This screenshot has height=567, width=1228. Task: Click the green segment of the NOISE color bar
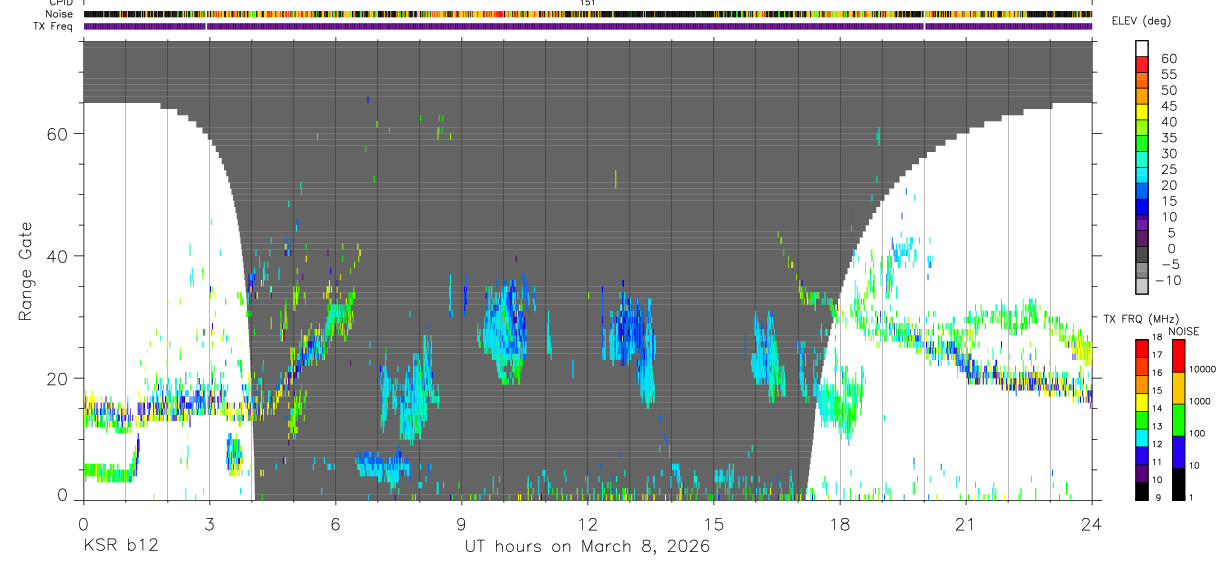(1179, 419)
